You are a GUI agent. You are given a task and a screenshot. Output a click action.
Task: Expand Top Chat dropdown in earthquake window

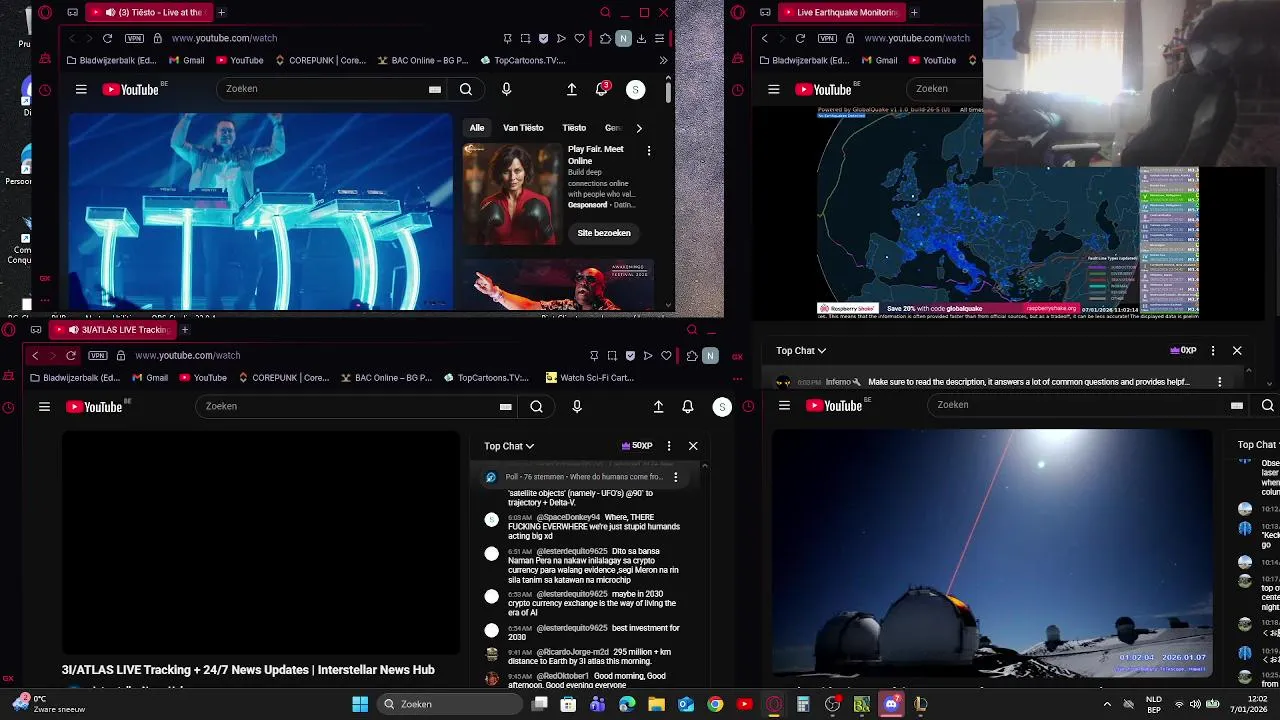pos(801,351)
